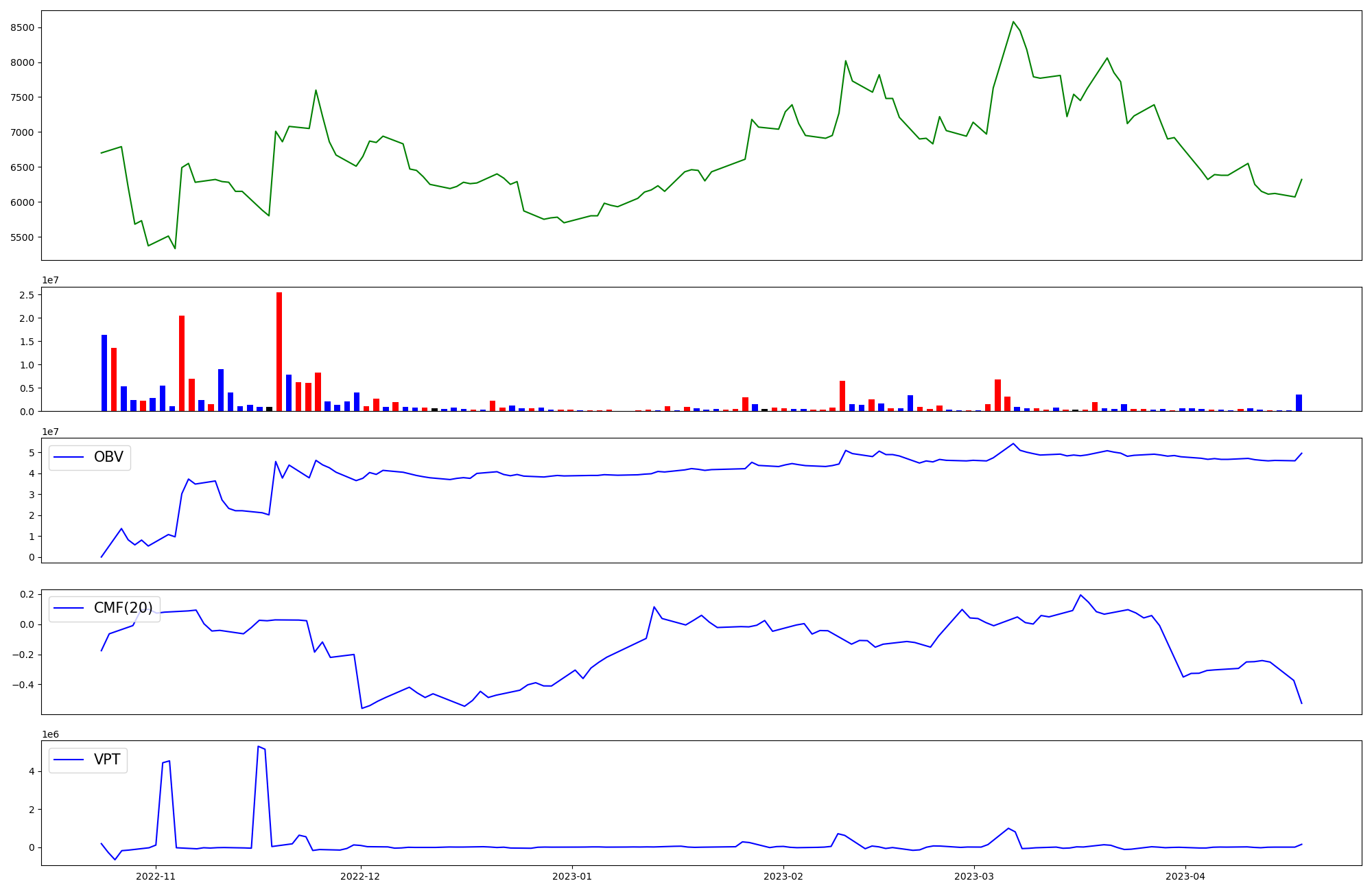Image resolution: width=1372 pixels, height=892 pixels.
Task: Click the VPT legend label
Action: pyautogui.click(x=107, y=760)
